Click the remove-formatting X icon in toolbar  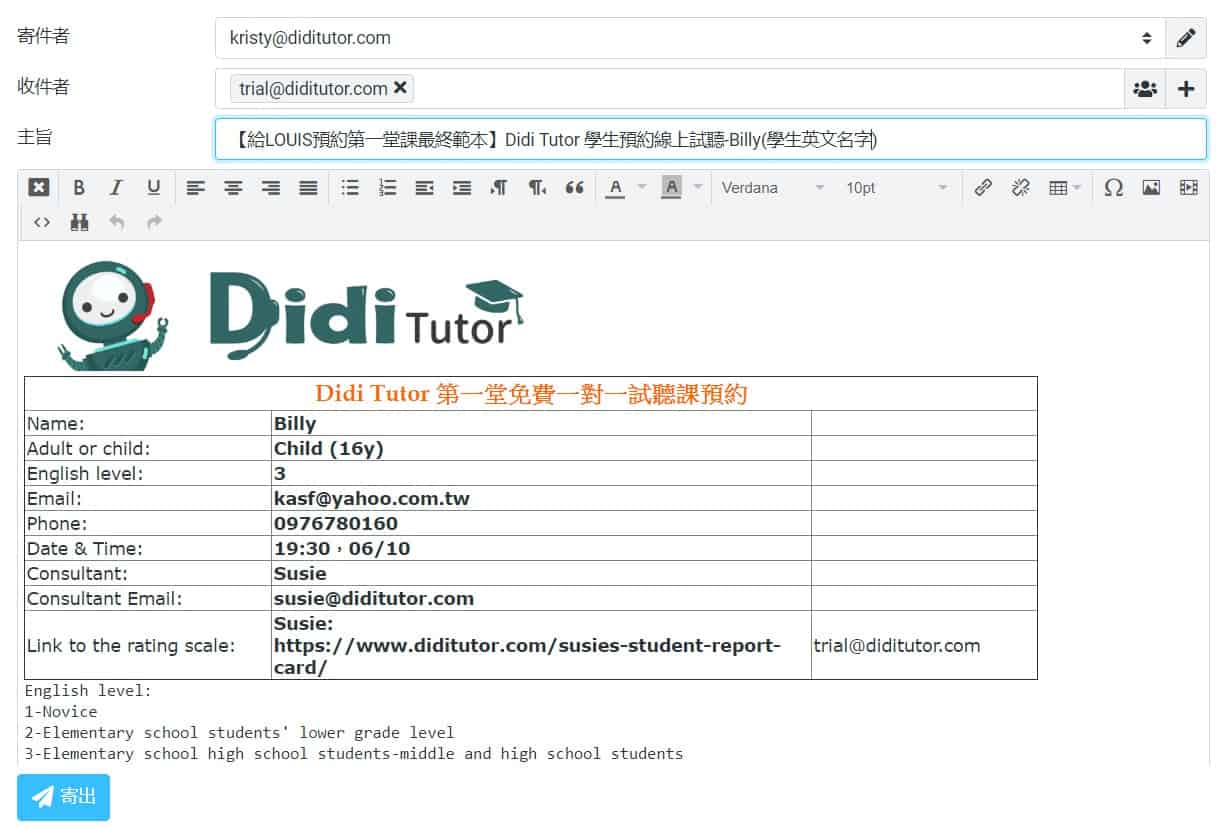tap(38, 187)
